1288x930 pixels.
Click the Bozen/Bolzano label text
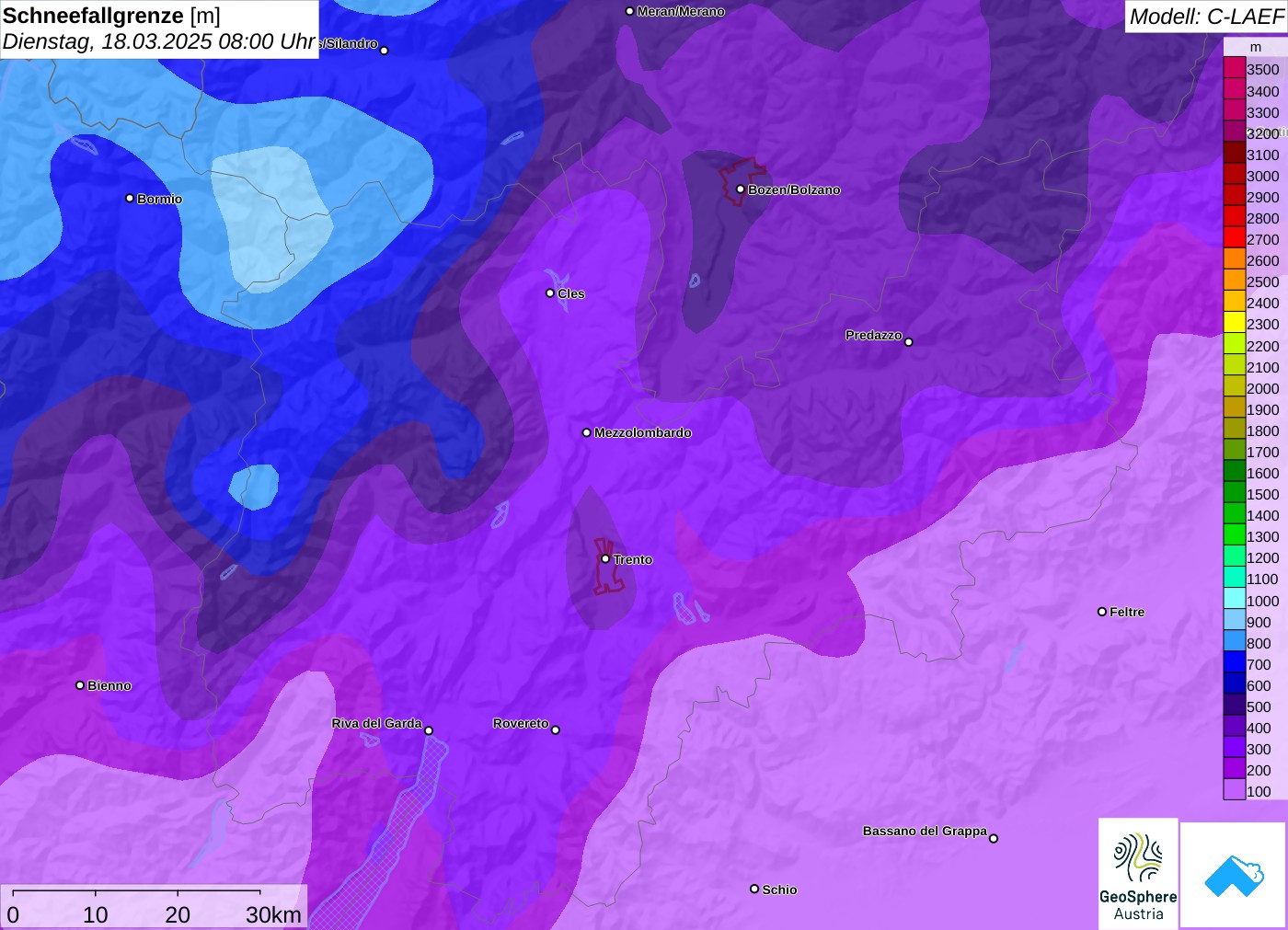click(x=794, y=189)
